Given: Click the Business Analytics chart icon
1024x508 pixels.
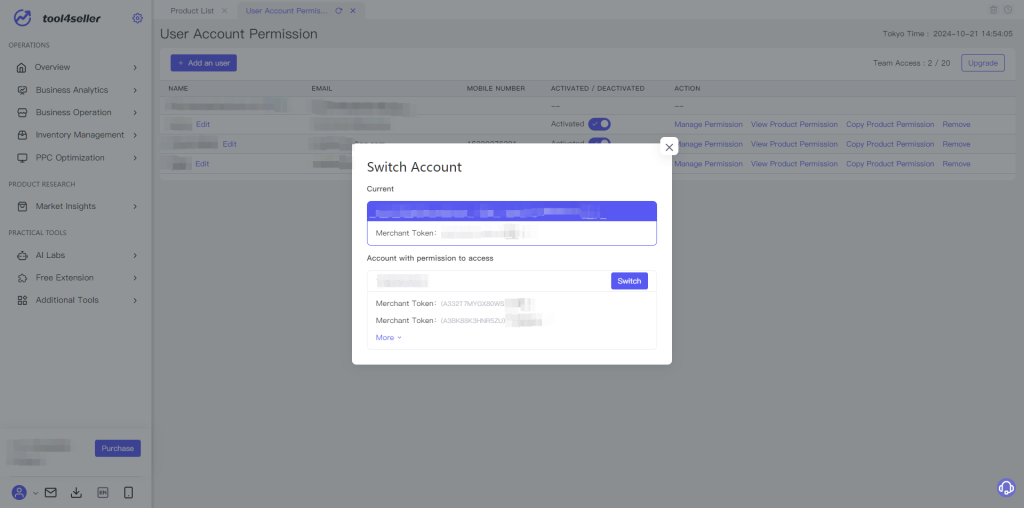Looking at the screenshot, I should 22,90.
